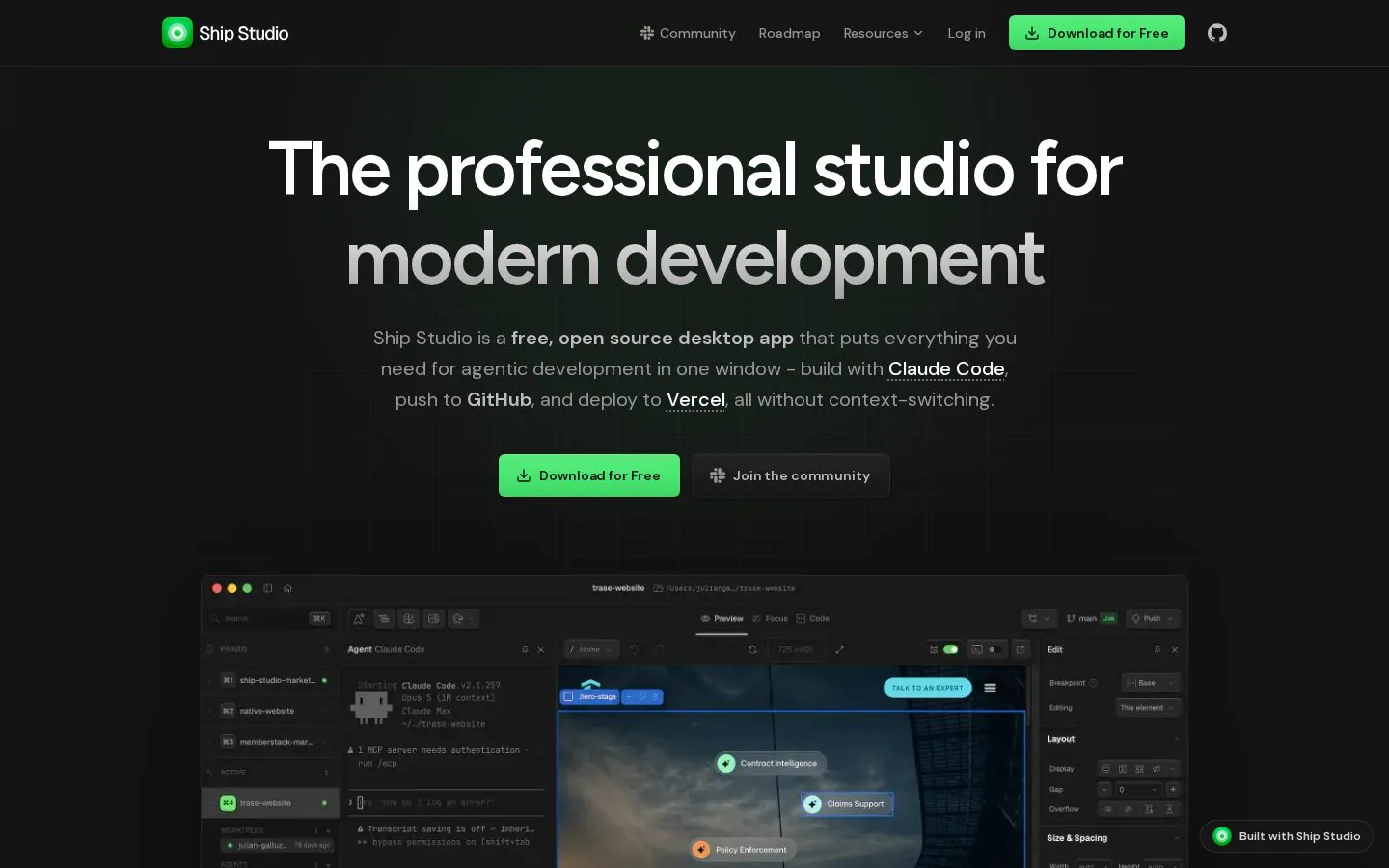Click Join the community button
The height and width of the screenshot is (868, 1389).
click(791, 475)
